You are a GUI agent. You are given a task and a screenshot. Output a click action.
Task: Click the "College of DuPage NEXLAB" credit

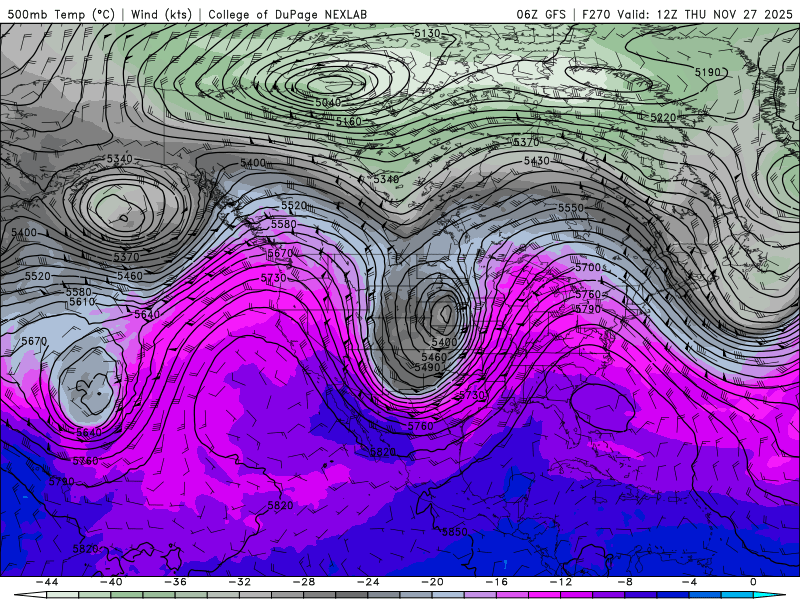(287, 14)
